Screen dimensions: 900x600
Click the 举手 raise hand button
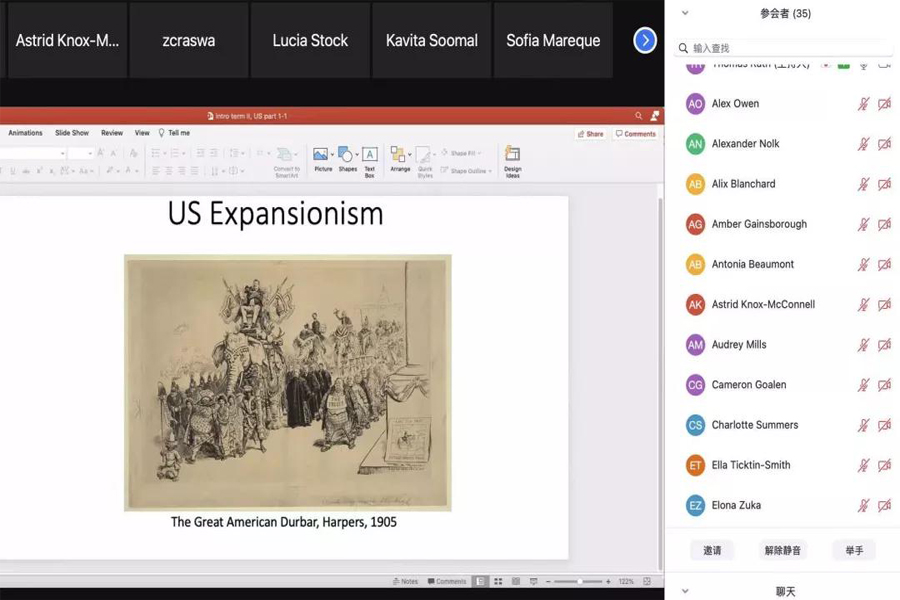(854, 551)
